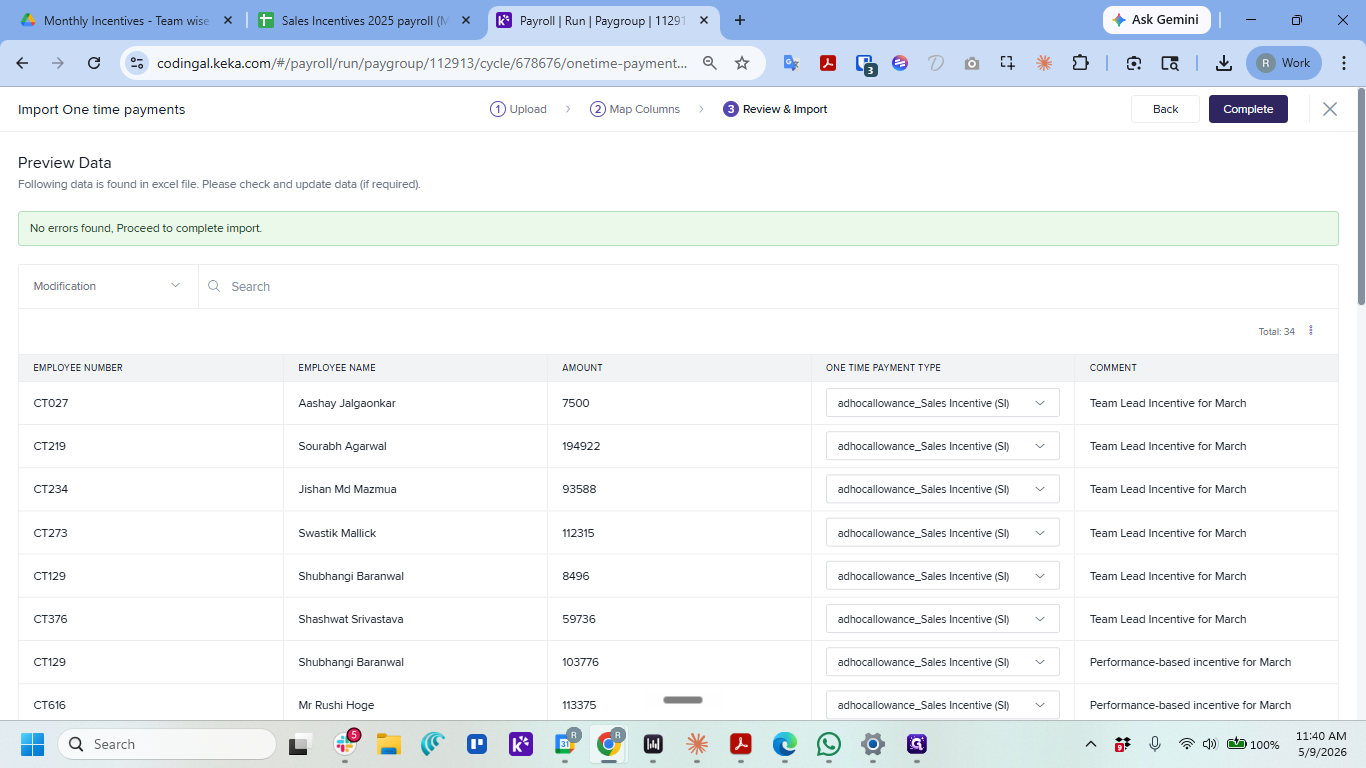Click the browser address bar URL
The height and width of the screenshot is (768, 1366).
422,63
